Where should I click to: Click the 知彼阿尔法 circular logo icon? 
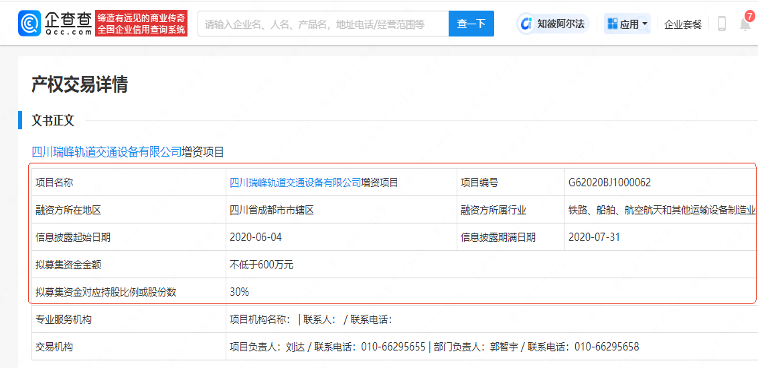coord(527,24)
